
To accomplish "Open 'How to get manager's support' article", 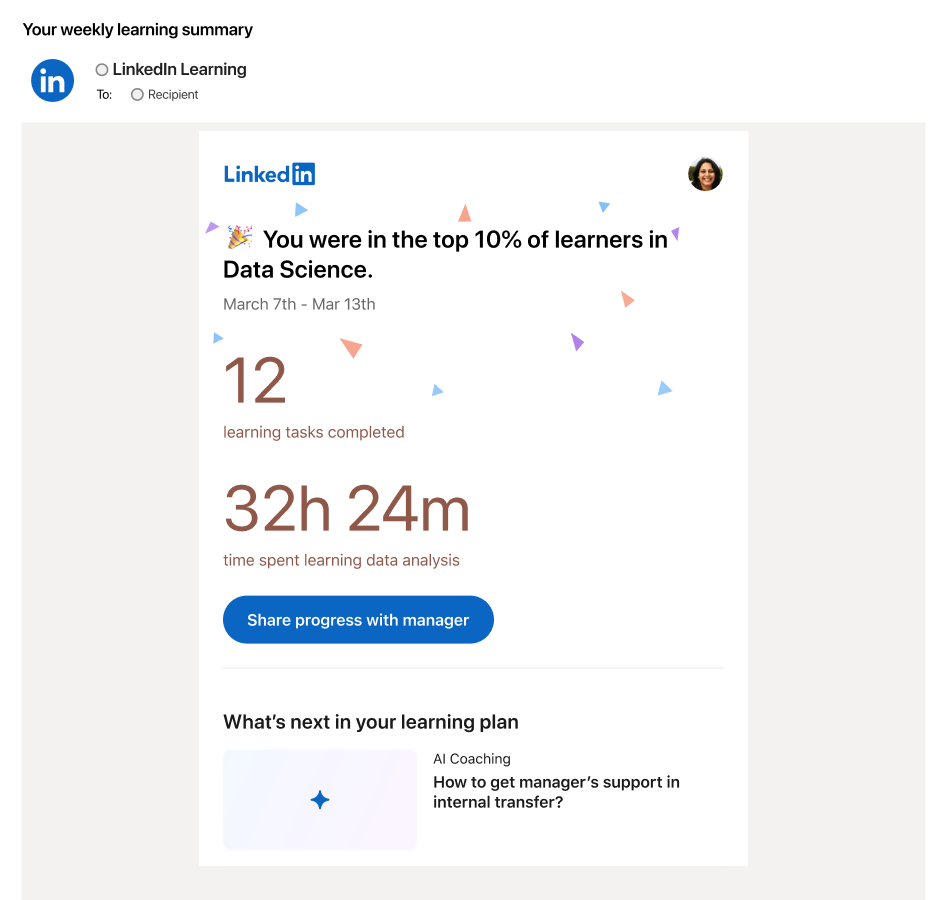I will tap(556, 792).
